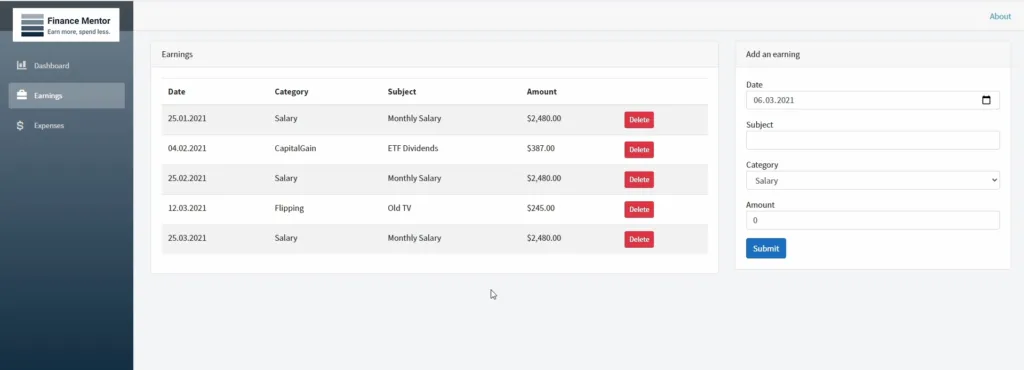Click the Earnings panel title

click(177, 55)
